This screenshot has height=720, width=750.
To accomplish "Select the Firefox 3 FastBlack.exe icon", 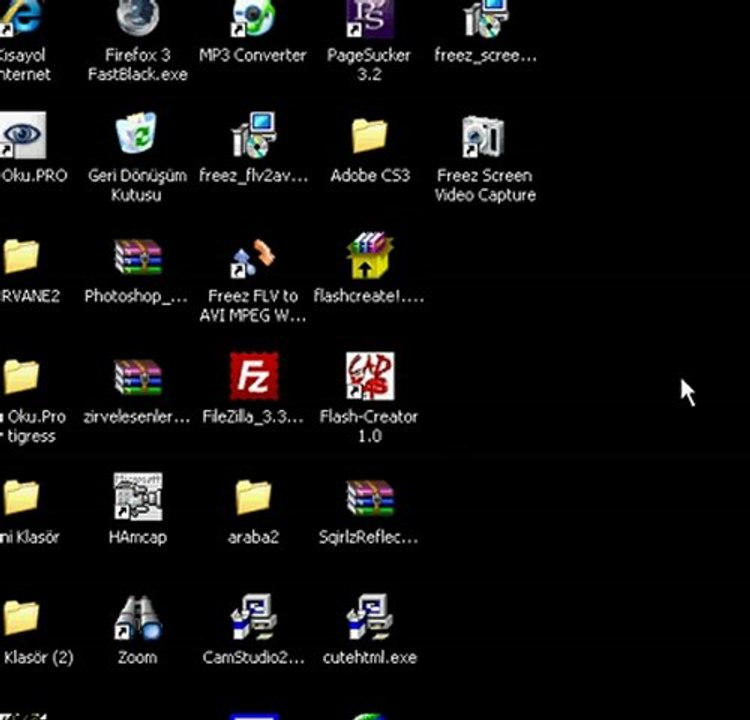I will point(138,18).
